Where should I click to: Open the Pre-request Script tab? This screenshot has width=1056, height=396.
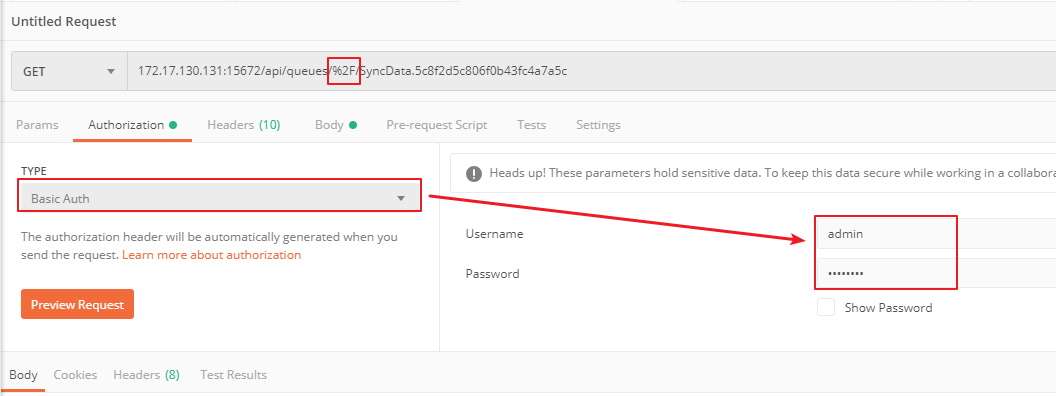pyautogui.click(x=436, y=125)
